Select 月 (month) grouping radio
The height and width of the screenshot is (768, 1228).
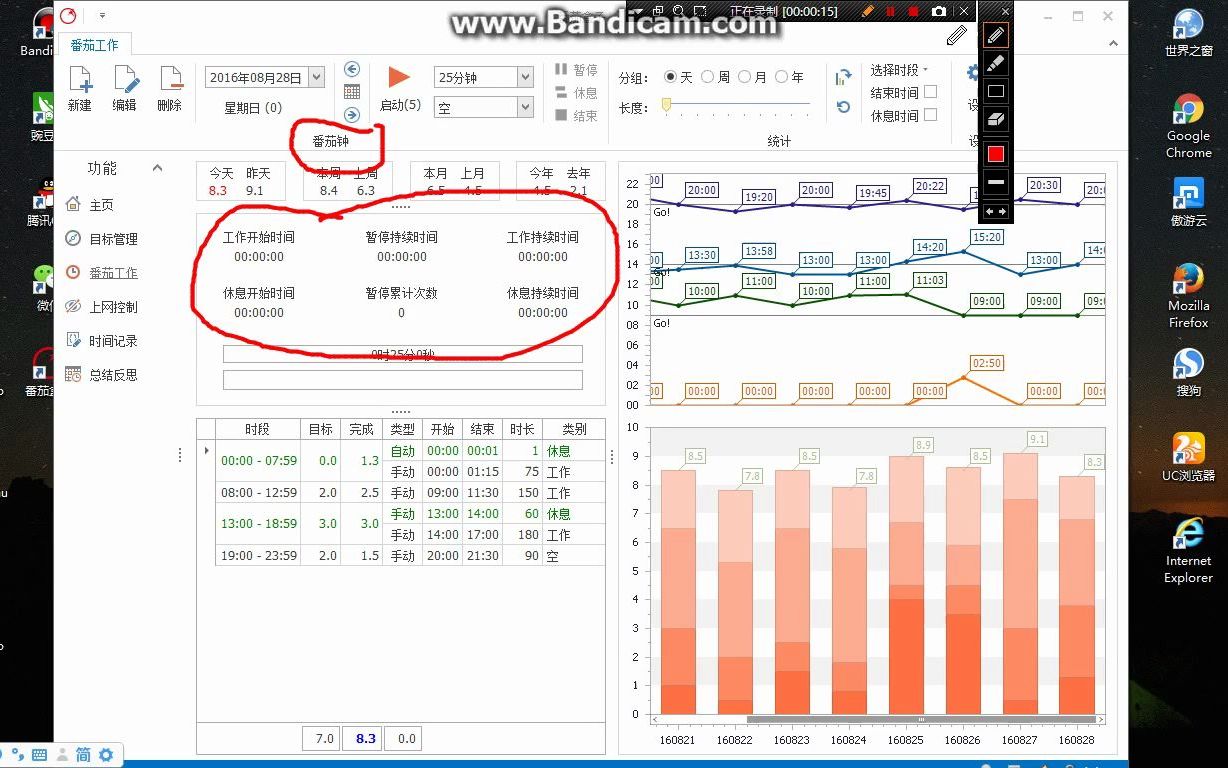click(752, 77)
